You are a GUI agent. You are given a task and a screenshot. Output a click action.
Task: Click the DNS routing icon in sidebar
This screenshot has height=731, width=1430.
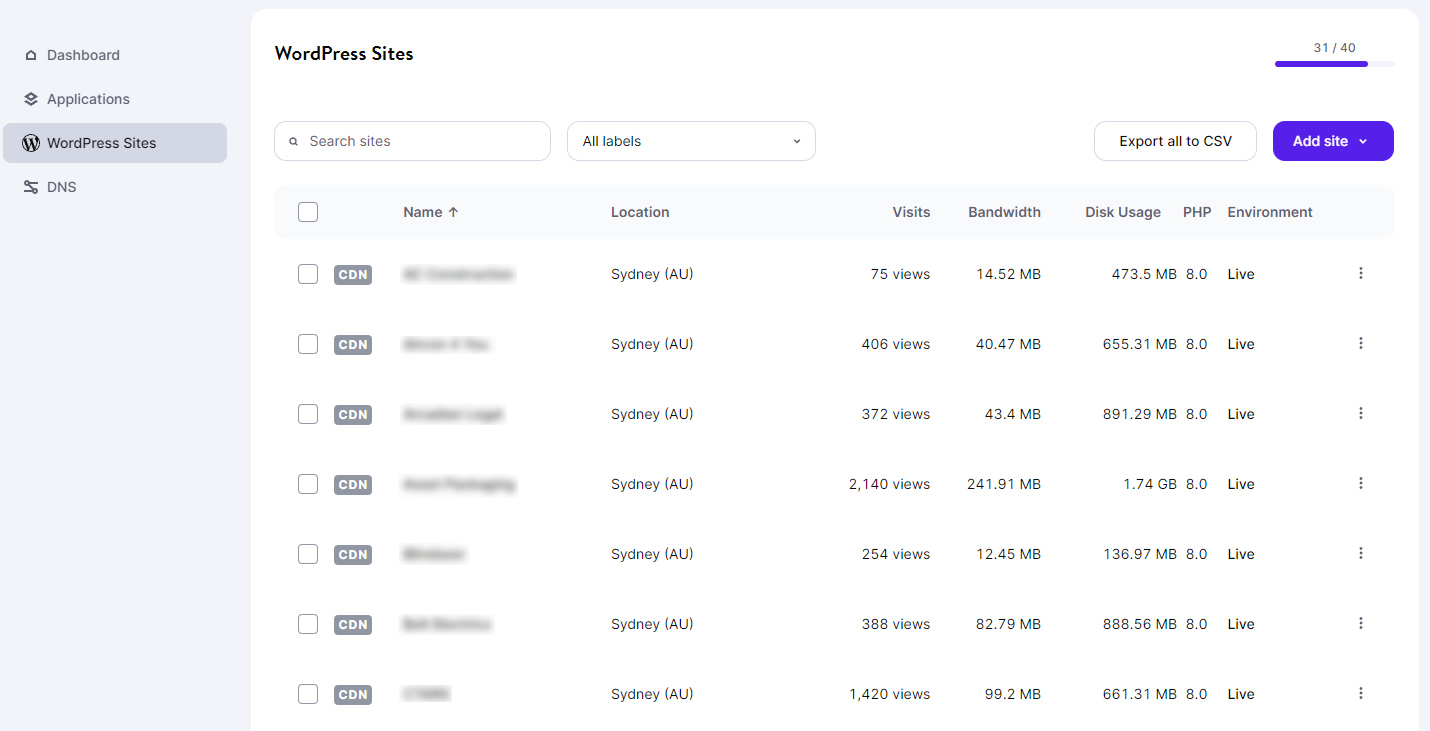click(31, 187)
